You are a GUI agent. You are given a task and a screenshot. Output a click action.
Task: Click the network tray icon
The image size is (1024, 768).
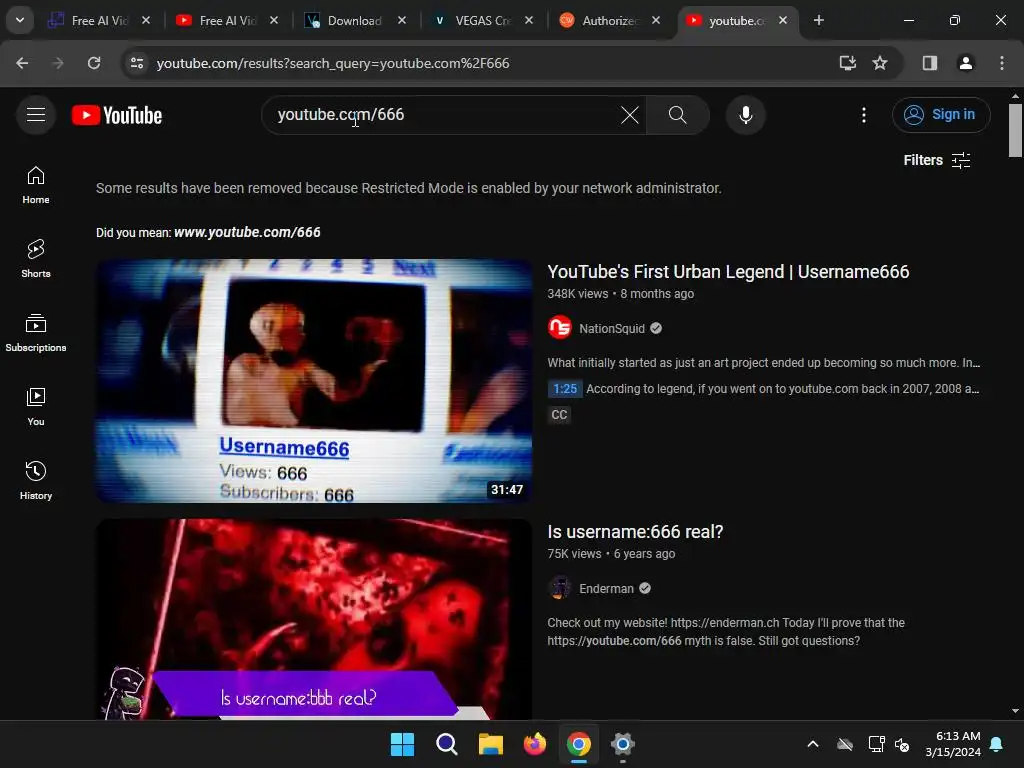coord(876,744)
